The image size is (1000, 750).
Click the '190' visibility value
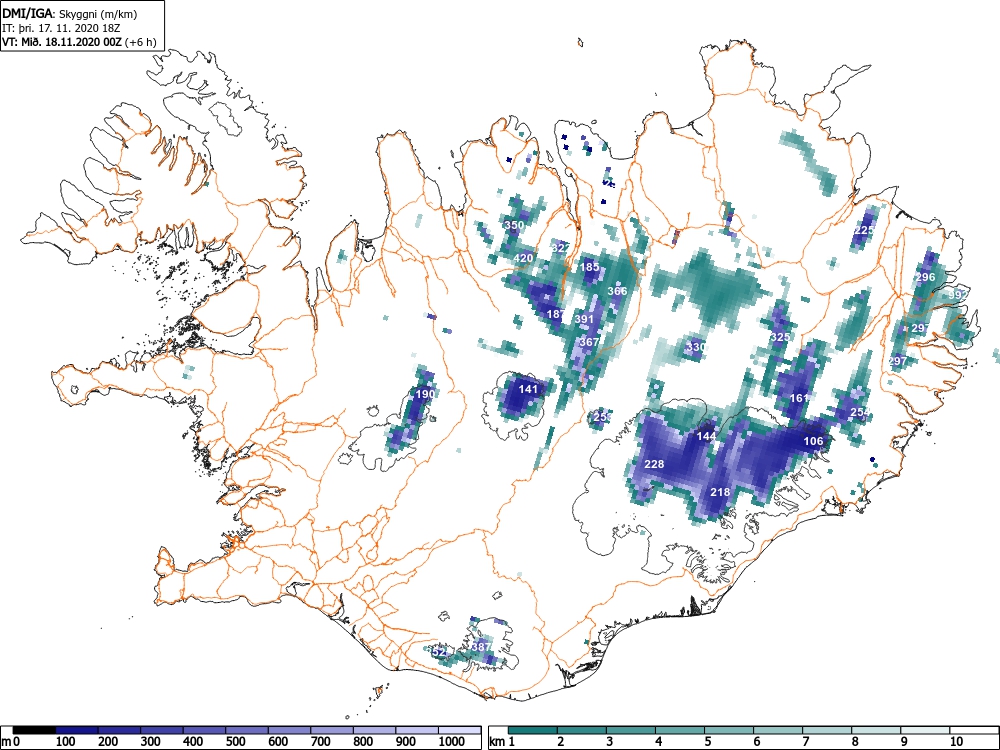(425, 394)
